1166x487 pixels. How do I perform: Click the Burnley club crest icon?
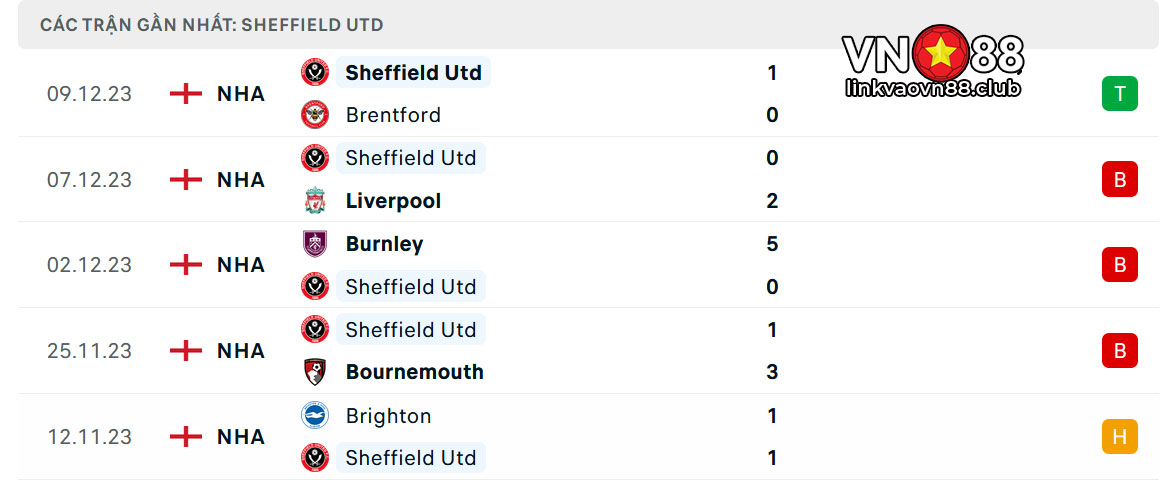click(315, 244)
